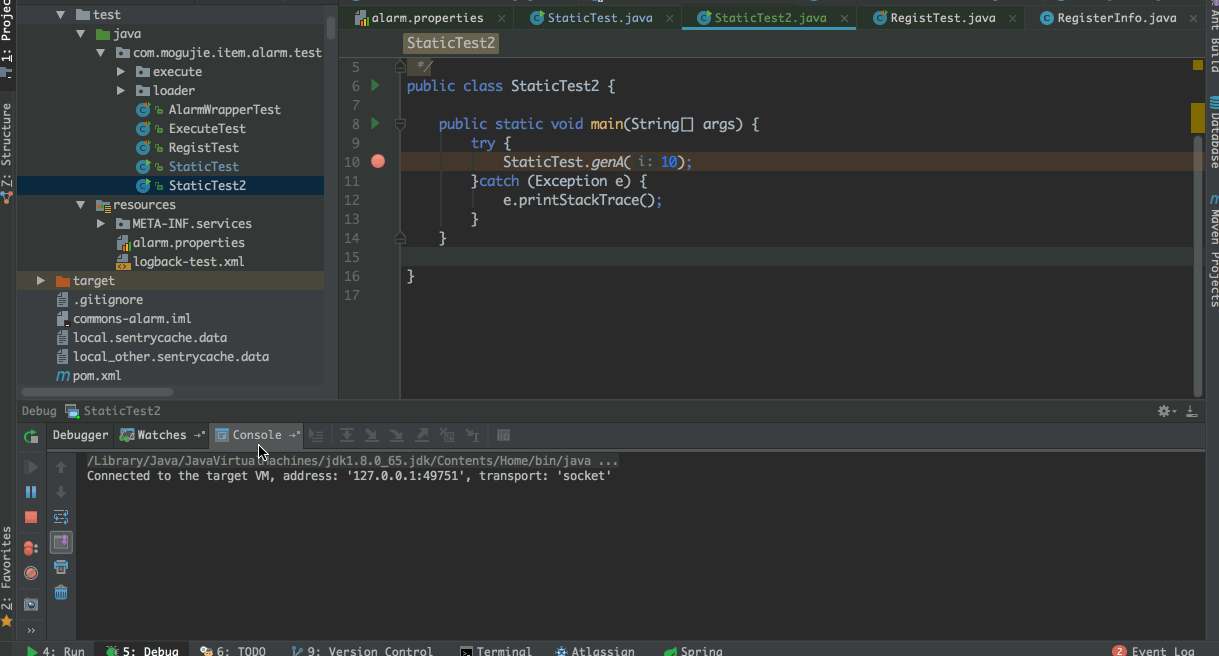
Task: Click the console print icon
Action: point(61,567)
